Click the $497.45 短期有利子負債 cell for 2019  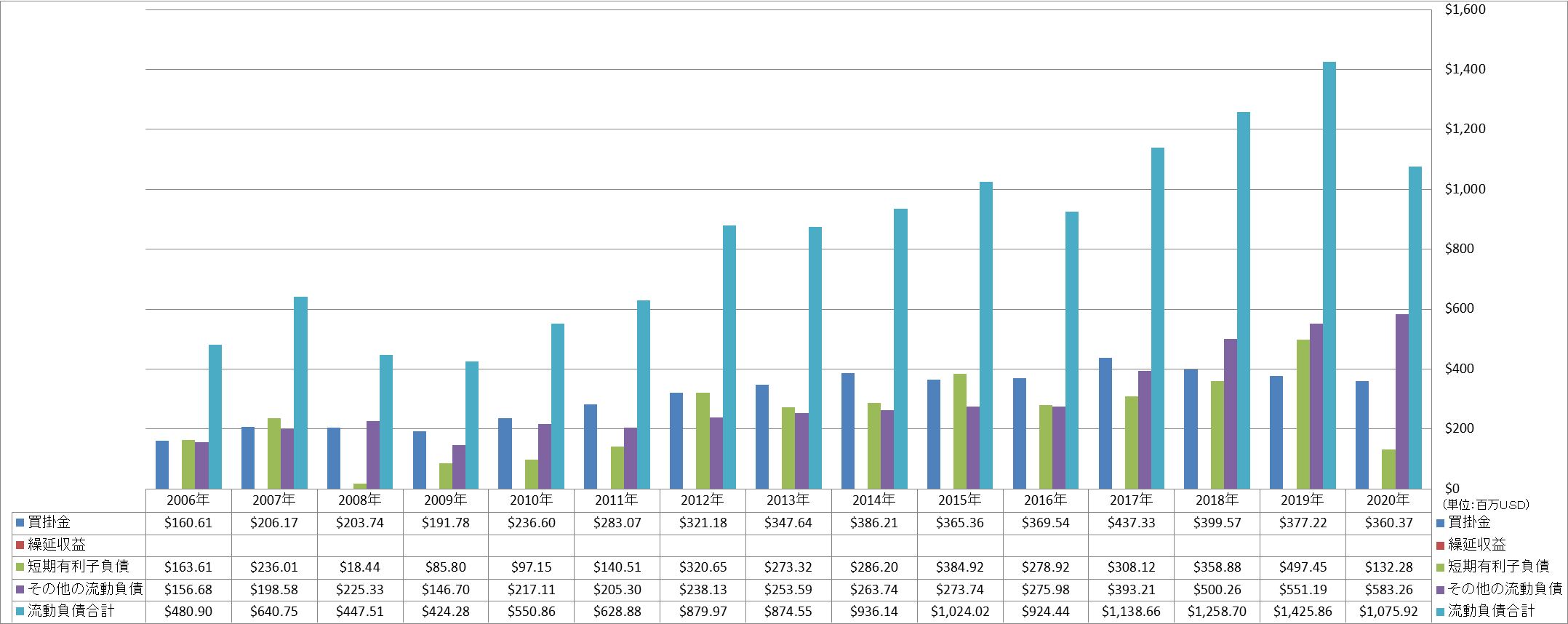click(1303, 567)
